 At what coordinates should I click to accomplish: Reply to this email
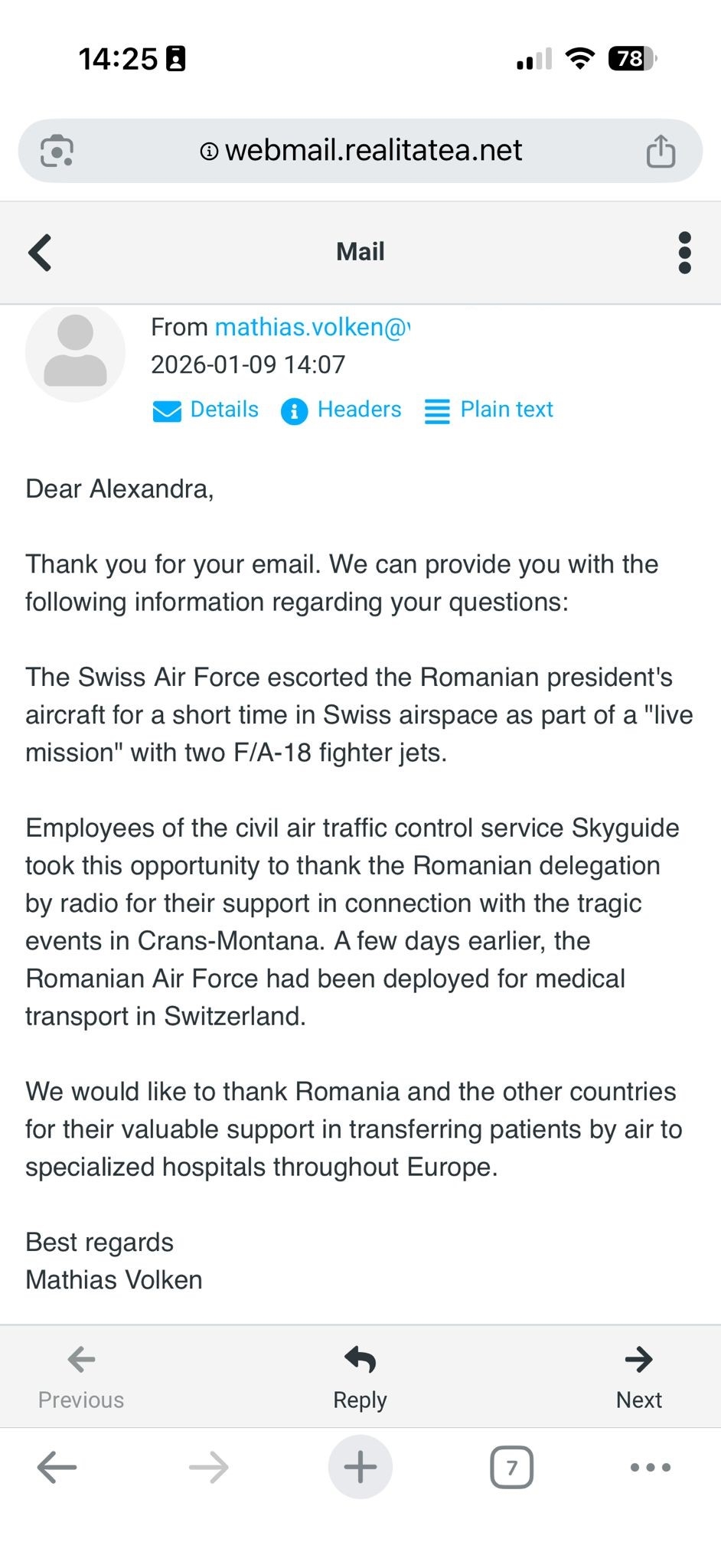pos(360,1377)
